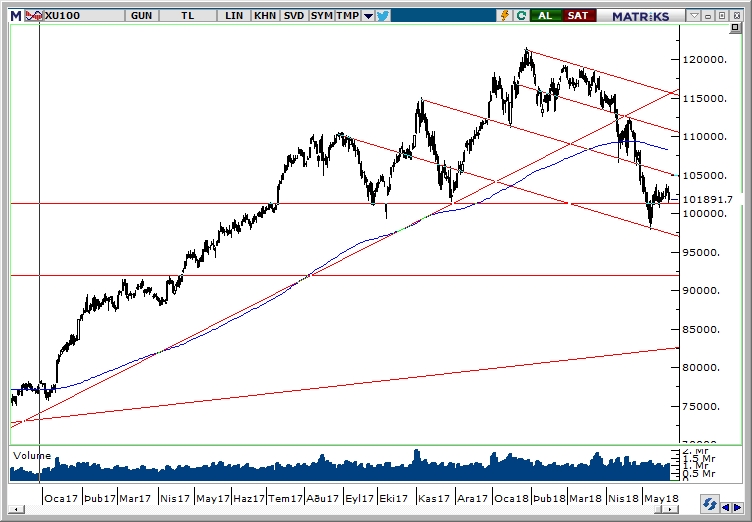
Task: Close the chart window
Action: pos(737,16)
